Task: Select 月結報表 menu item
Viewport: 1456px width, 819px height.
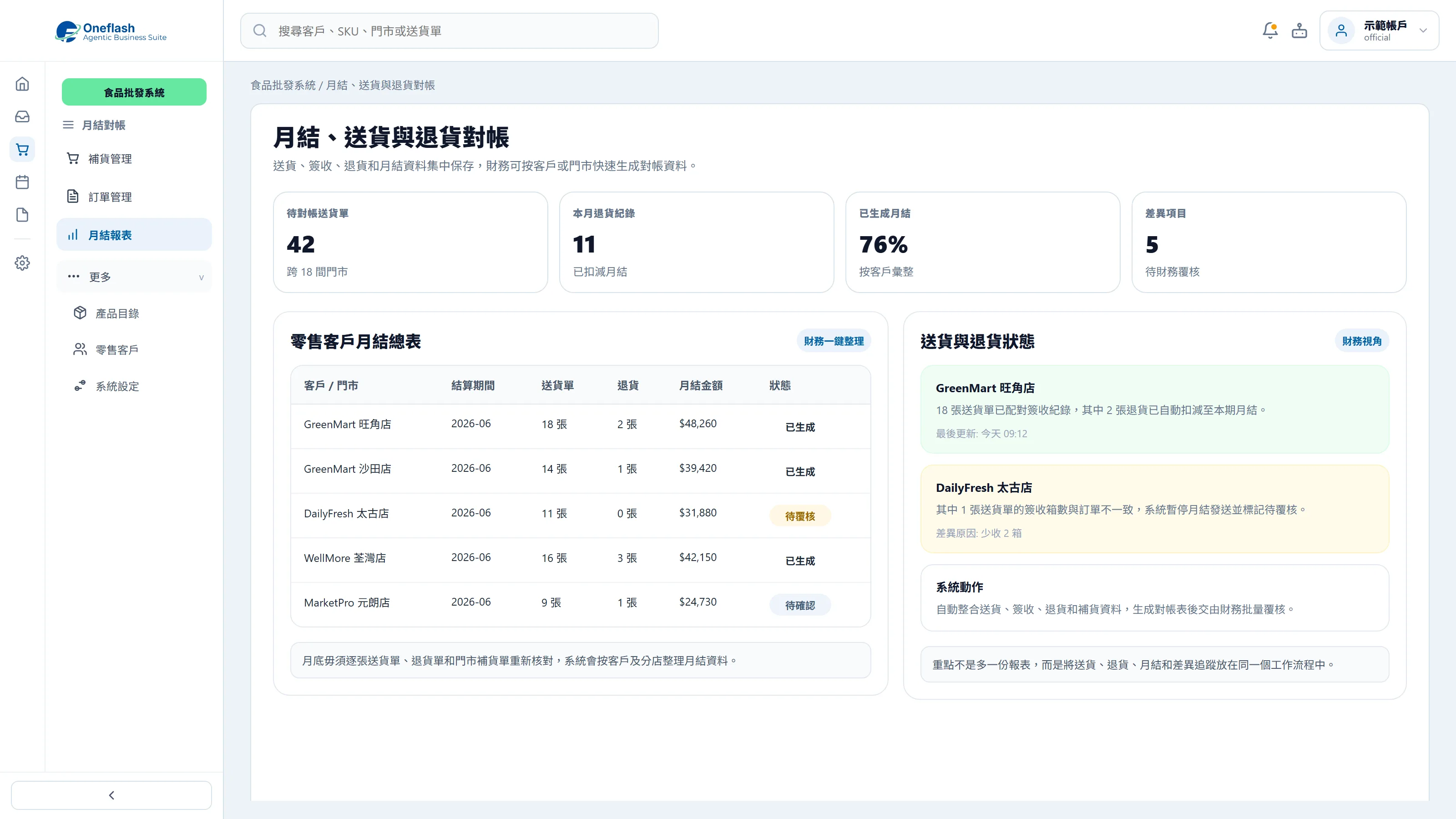Action: coord(134,235)
